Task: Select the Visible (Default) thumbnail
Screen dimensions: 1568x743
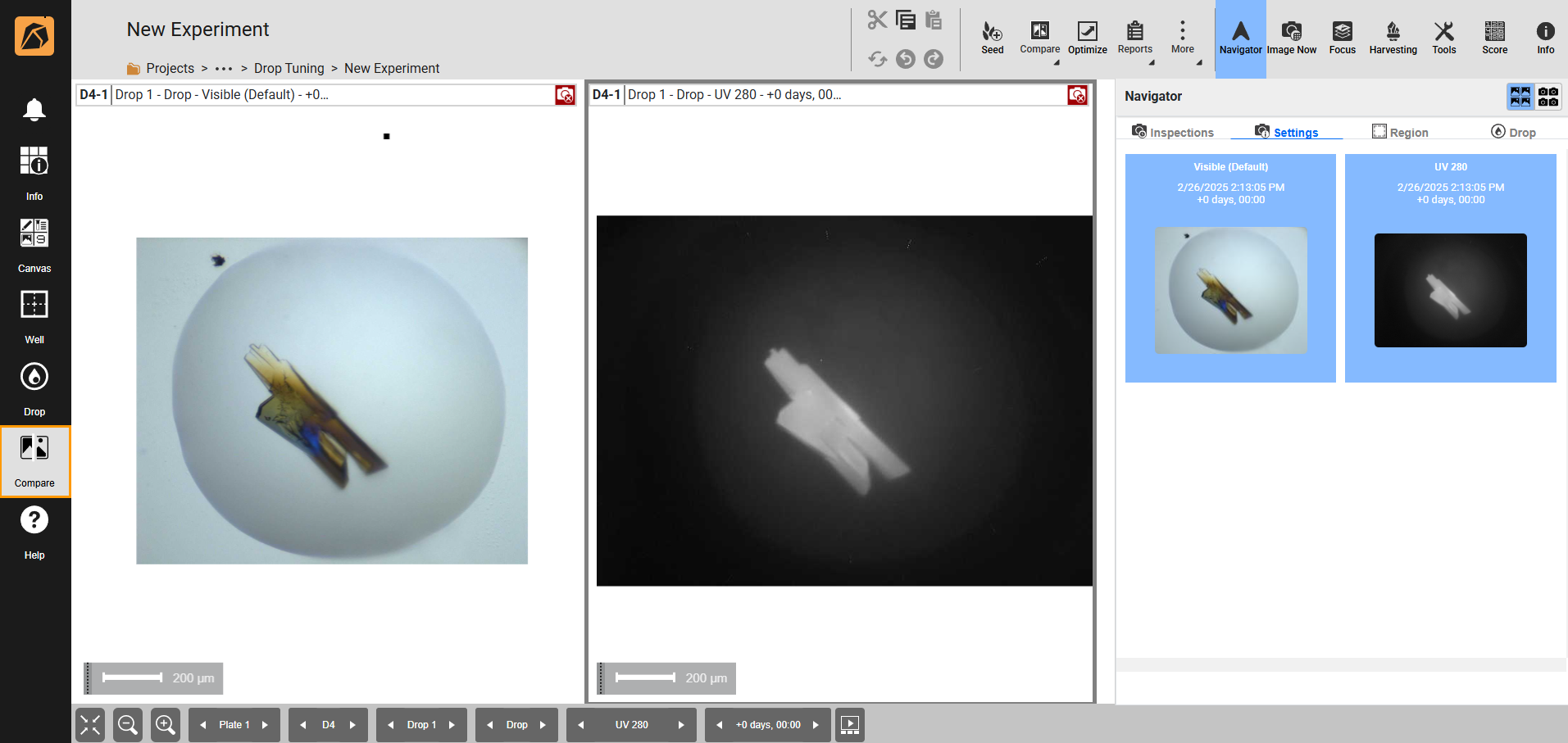Action: [1230, 268]
